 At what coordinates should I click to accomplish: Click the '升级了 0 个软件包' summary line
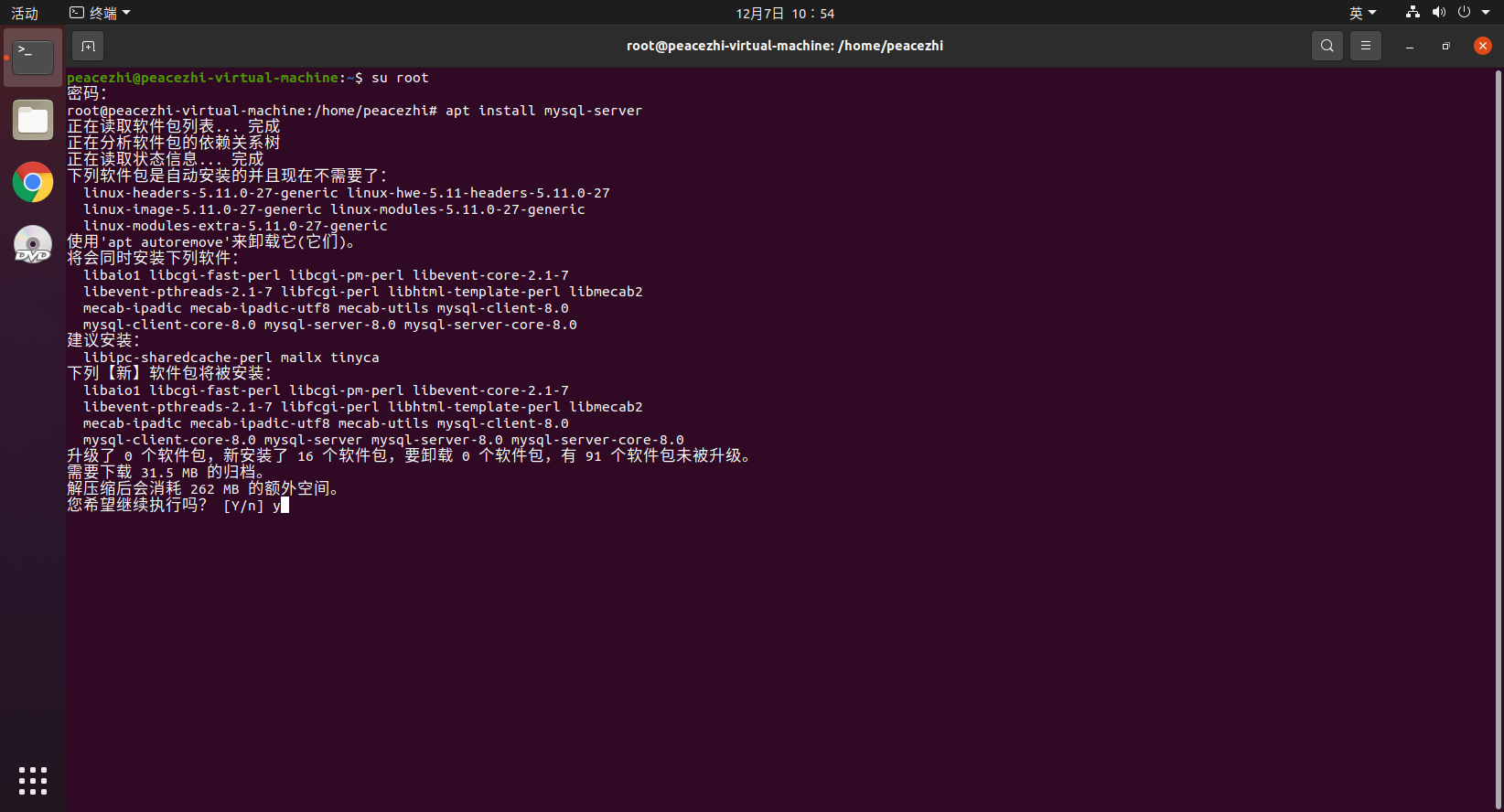pyautogui.click(x=410, y=455)
